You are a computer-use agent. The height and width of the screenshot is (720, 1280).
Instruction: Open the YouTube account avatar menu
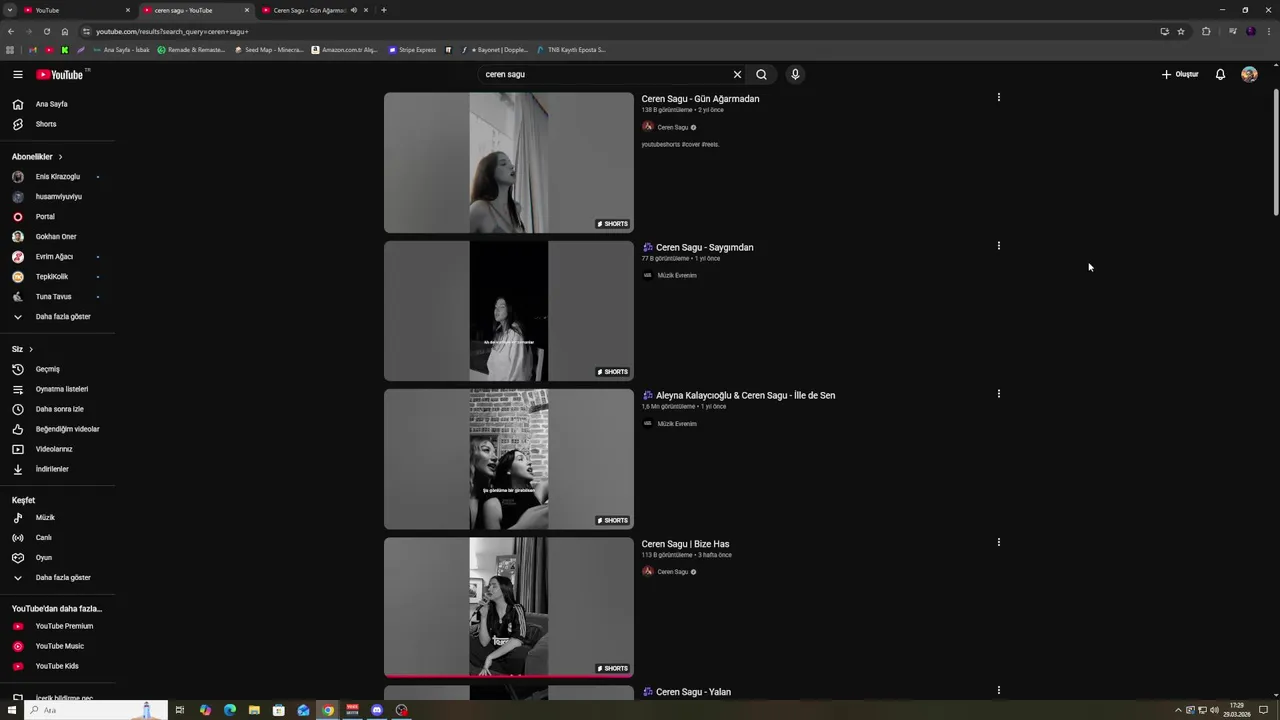pos(1249,74)
